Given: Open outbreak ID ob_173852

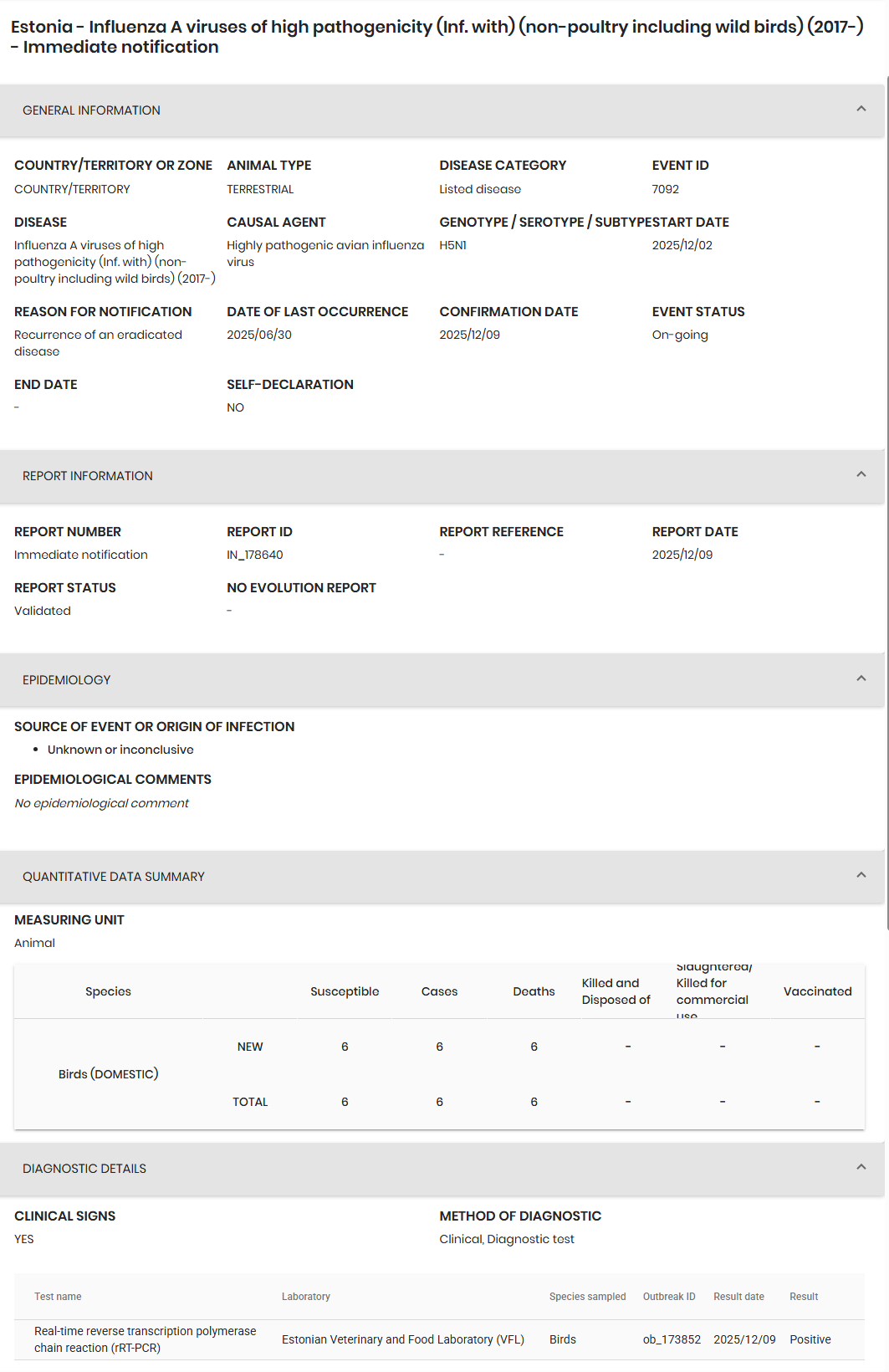Looking at the screenshot, I should point(672,1339).
